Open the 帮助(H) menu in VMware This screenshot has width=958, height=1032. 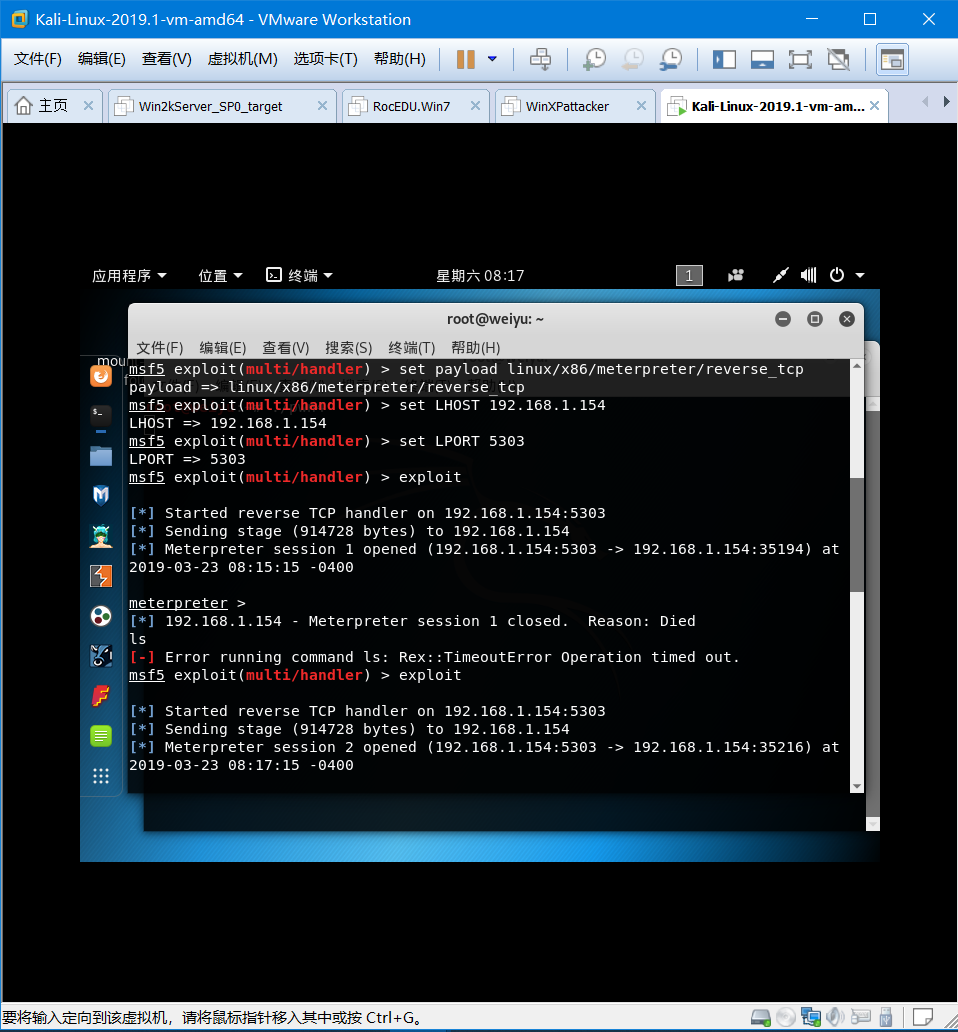click(x=400, y=59)
